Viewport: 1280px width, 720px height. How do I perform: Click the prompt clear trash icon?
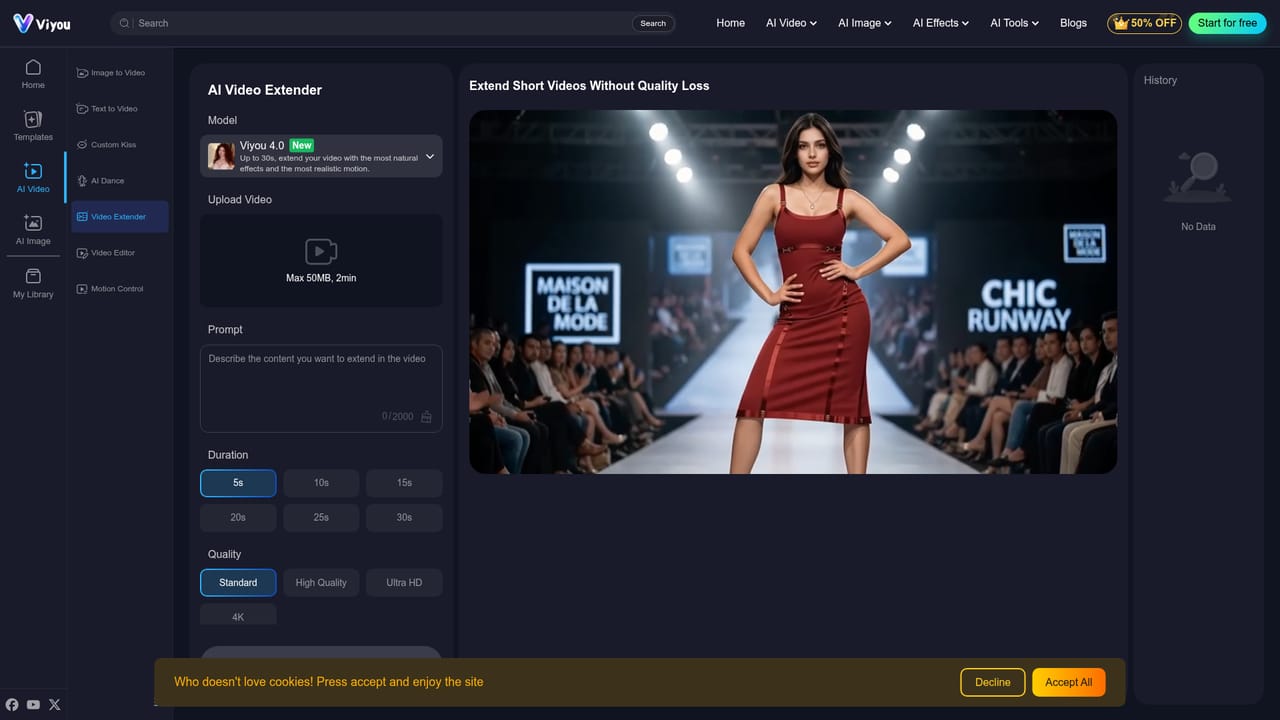[x=426, y=416]
